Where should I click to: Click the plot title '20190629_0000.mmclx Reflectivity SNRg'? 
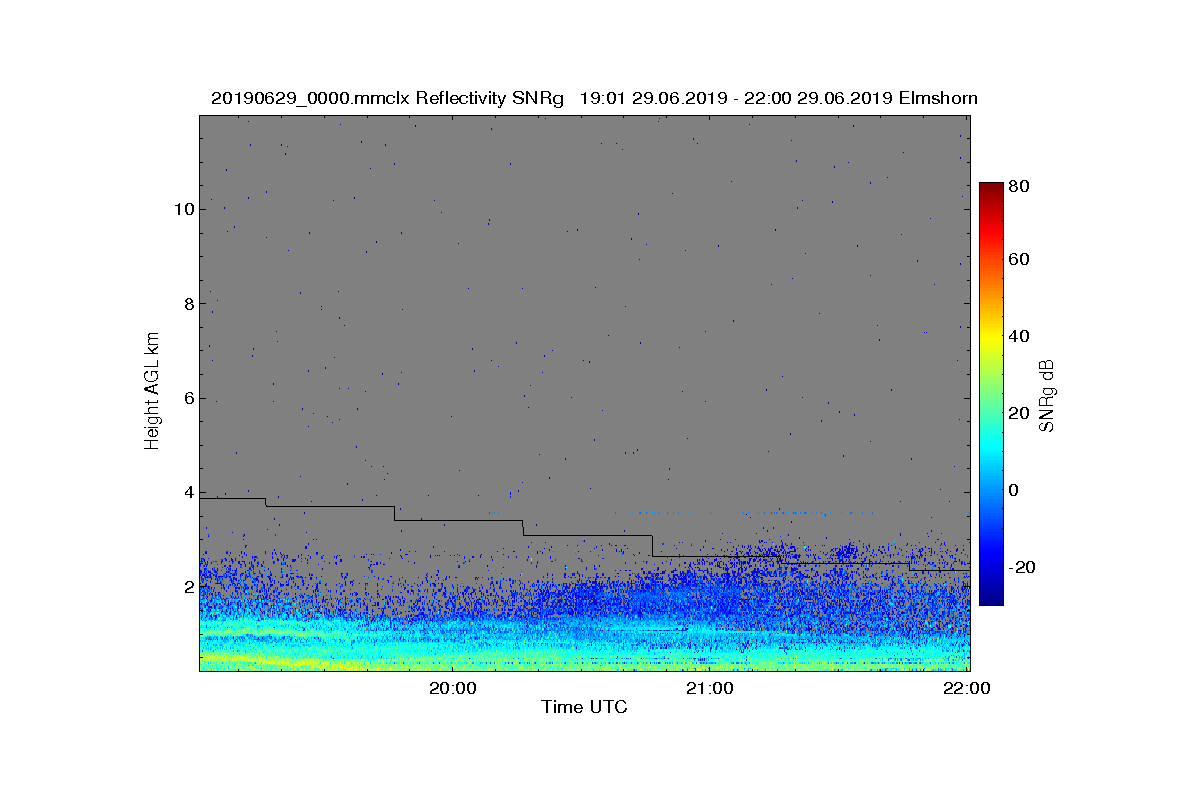(388, 98)
